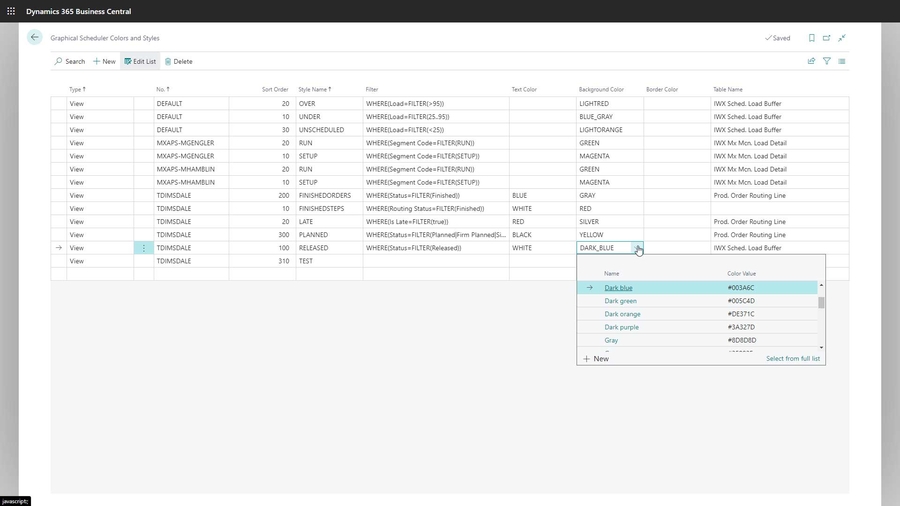Click the Share icon
This screenshot has height=506, width=900.
[811, 61]
